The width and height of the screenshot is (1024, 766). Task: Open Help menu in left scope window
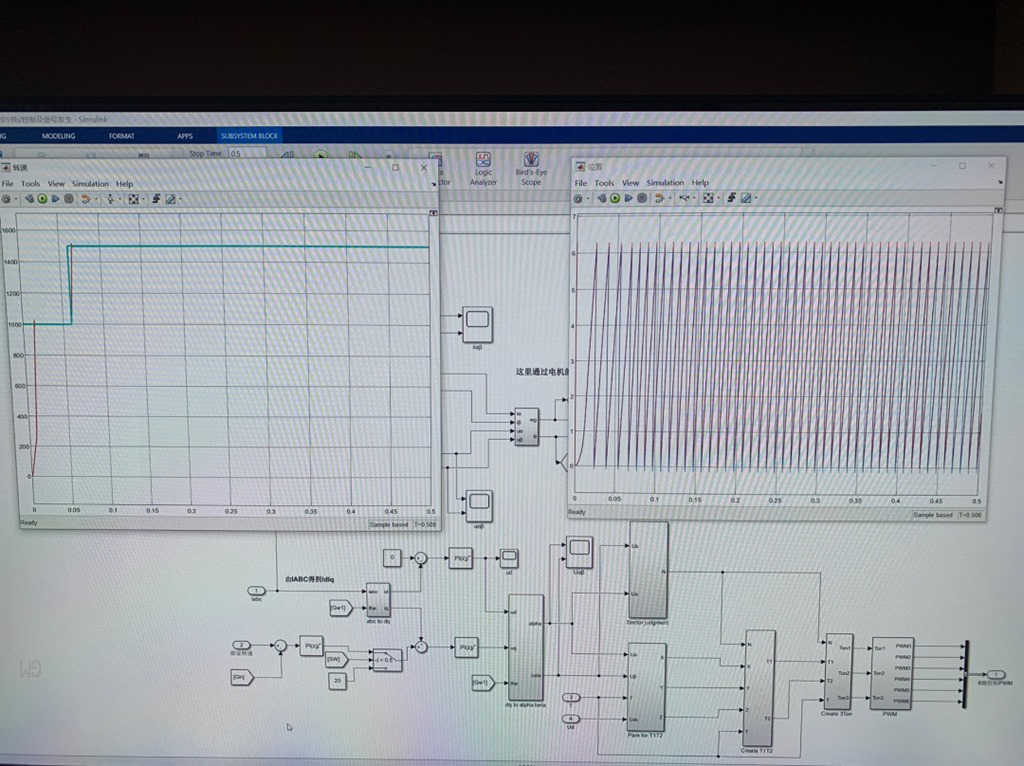coord(124,184)
